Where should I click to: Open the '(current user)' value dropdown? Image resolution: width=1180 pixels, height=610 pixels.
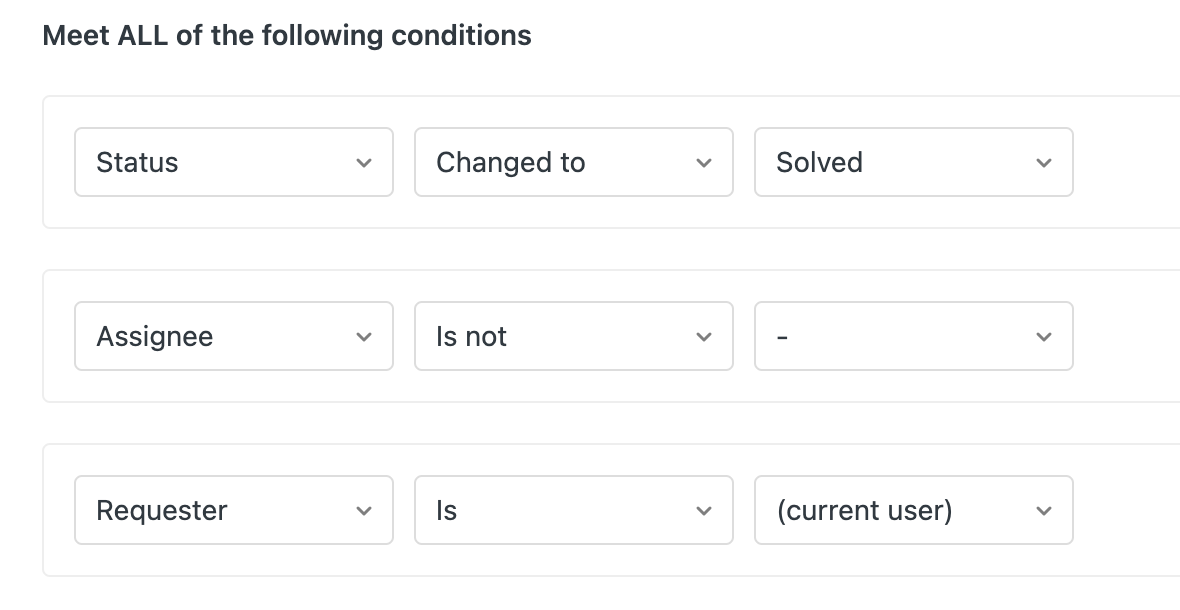click(913, 510)
